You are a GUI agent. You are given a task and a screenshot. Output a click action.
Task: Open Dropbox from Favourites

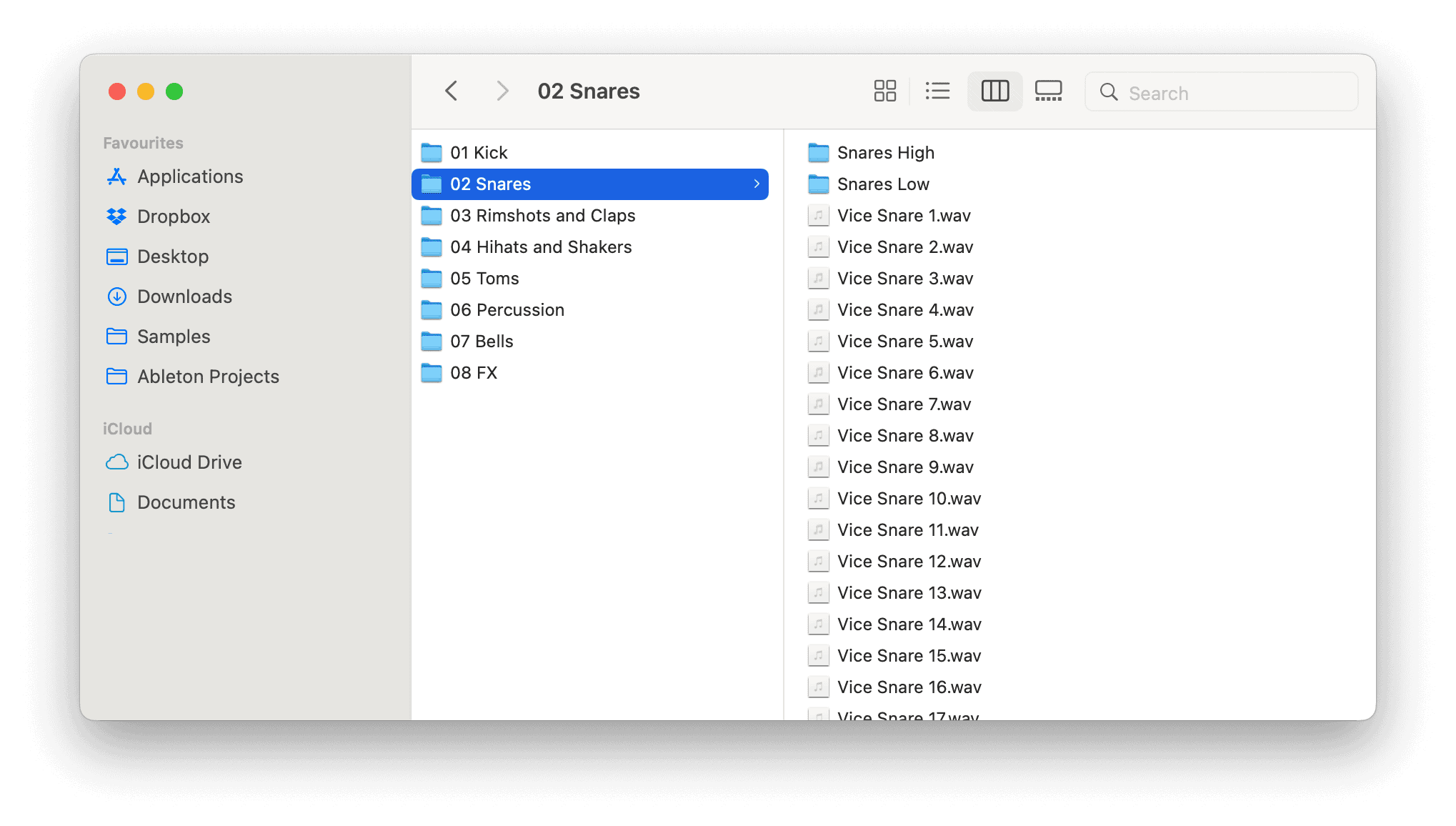coord(174,217)
